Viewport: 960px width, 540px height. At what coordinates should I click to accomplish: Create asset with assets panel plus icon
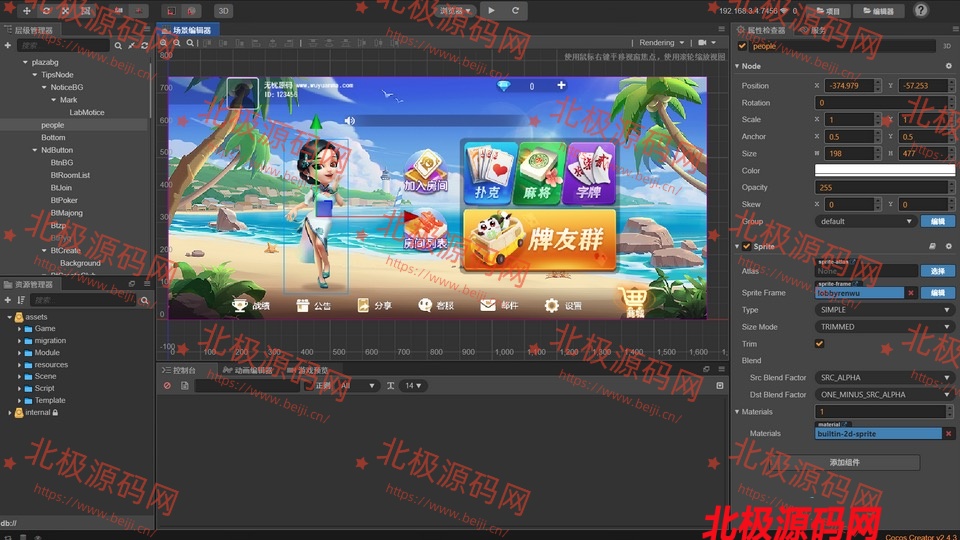(8, 300)
